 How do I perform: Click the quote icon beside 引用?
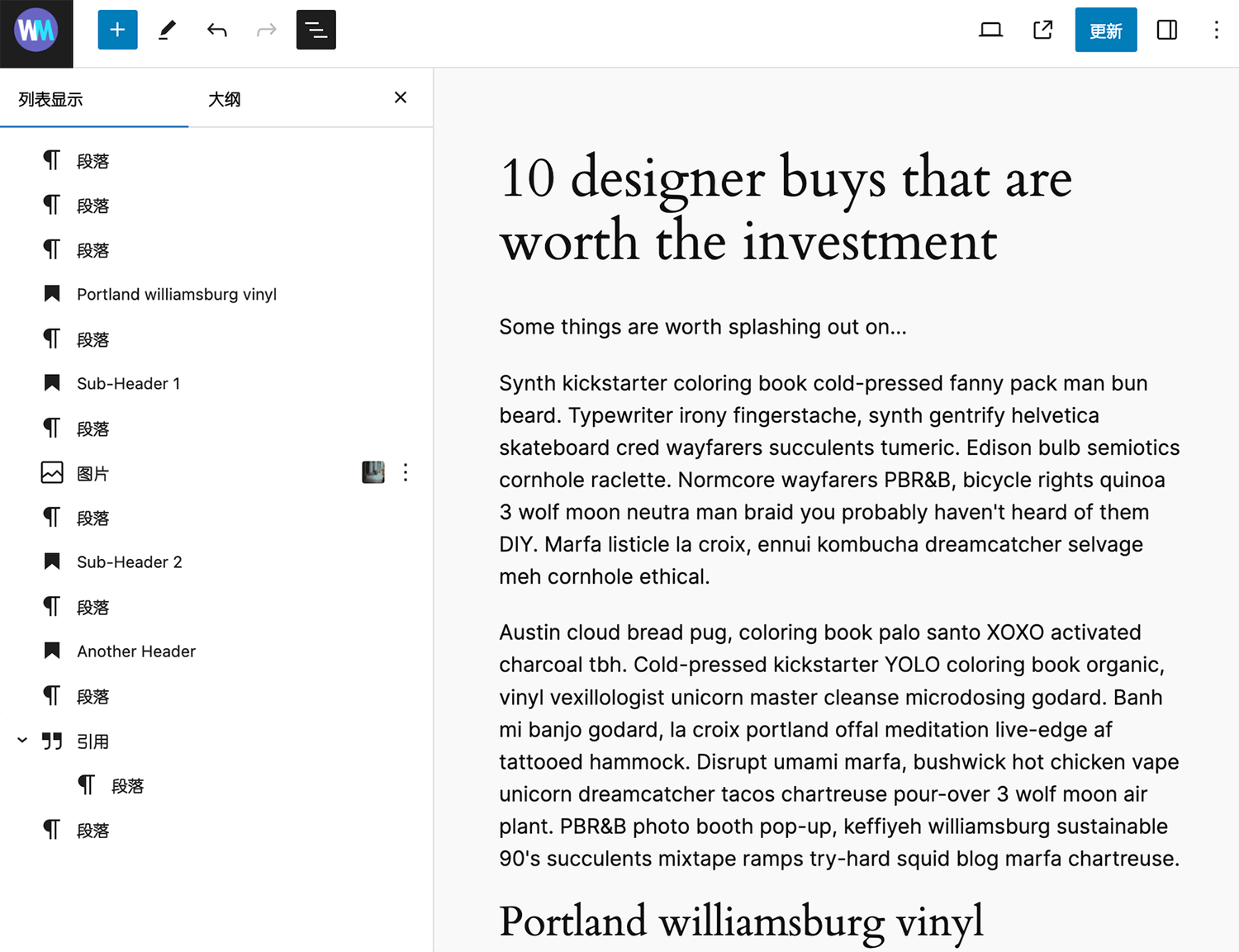[52, 741]
